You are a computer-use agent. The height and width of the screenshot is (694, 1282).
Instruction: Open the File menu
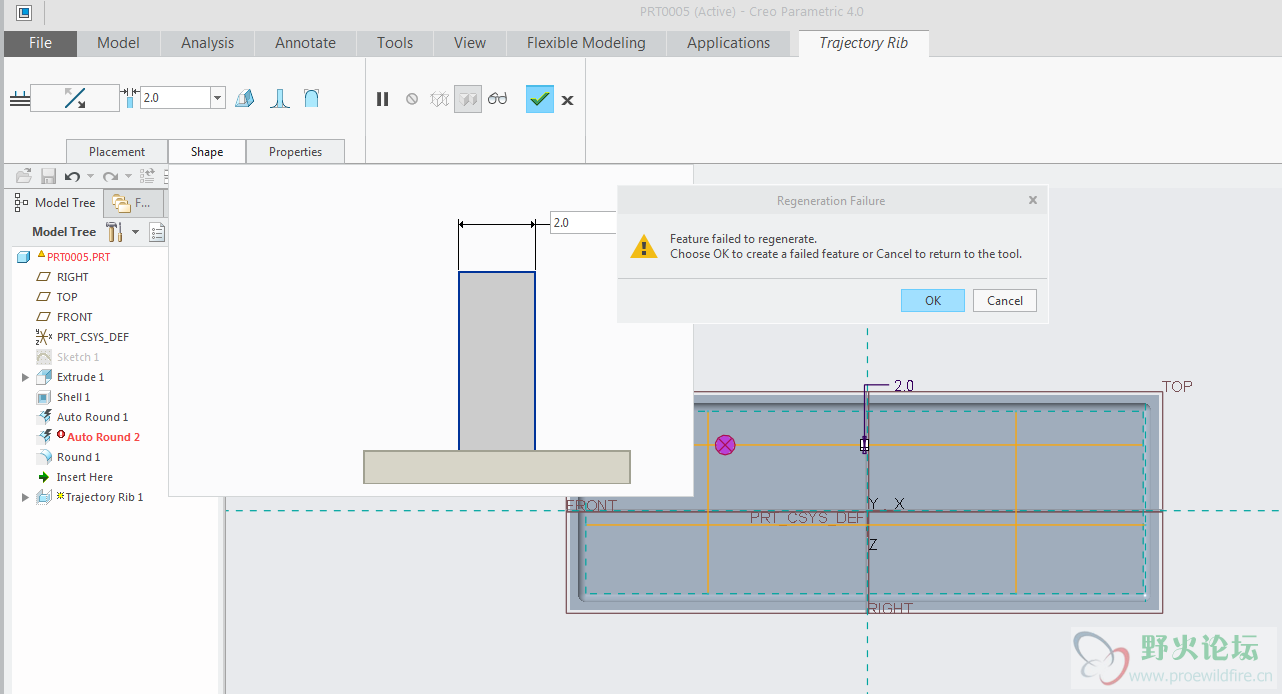(x=40, y=43)
